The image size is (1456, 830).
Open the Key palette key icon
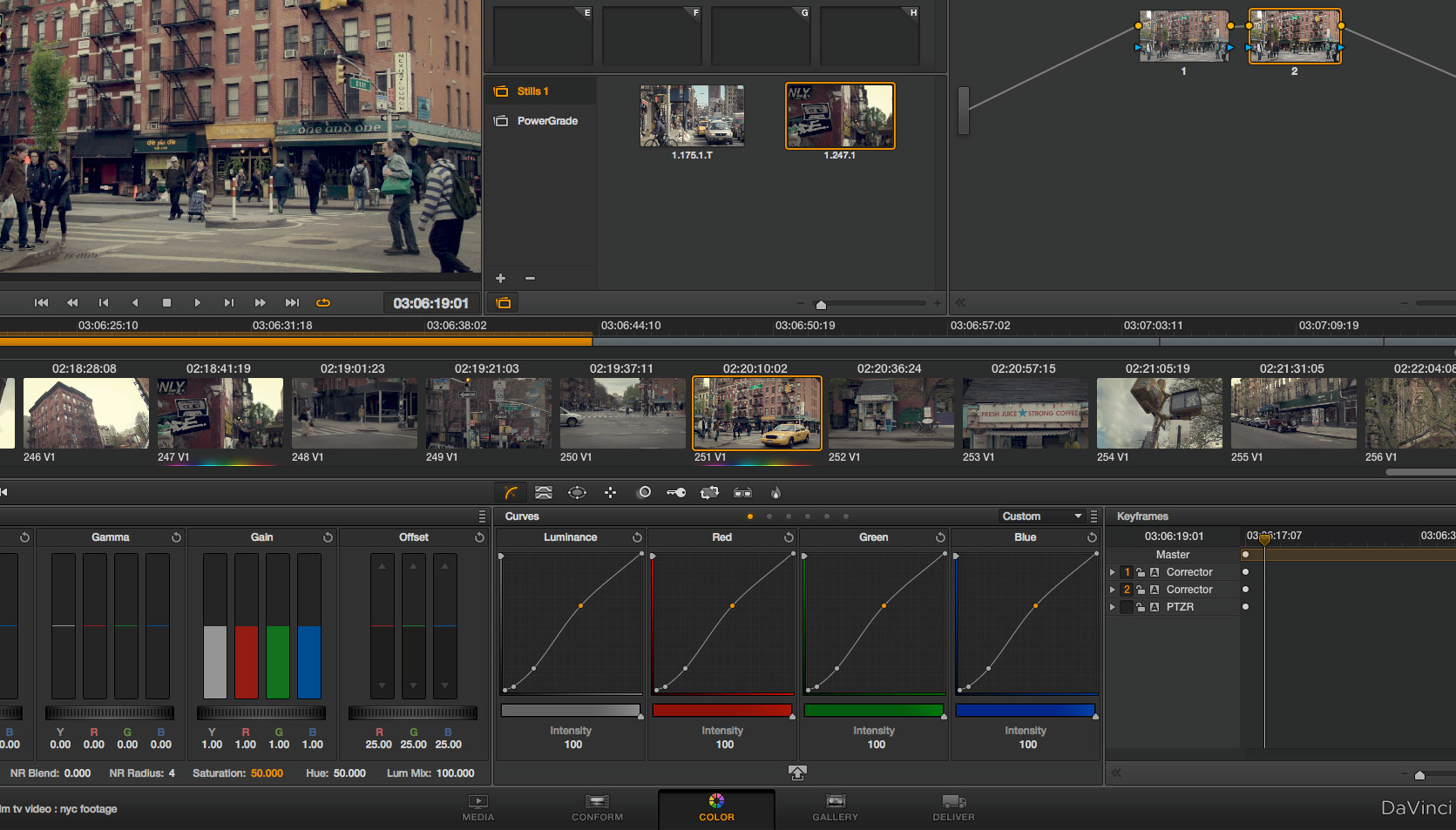click(677, 492)
